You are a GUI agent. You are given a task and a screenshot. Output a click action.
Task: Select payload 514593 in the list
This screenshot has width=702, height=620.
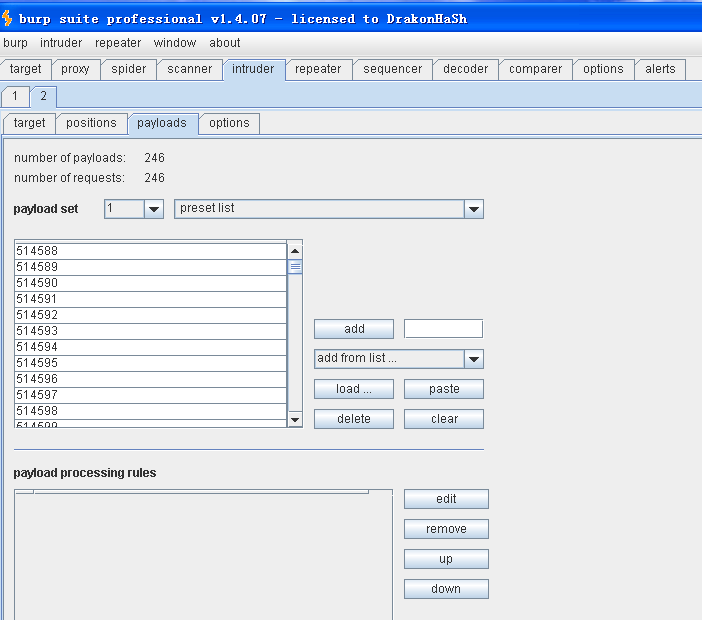[x=150, y=331]
